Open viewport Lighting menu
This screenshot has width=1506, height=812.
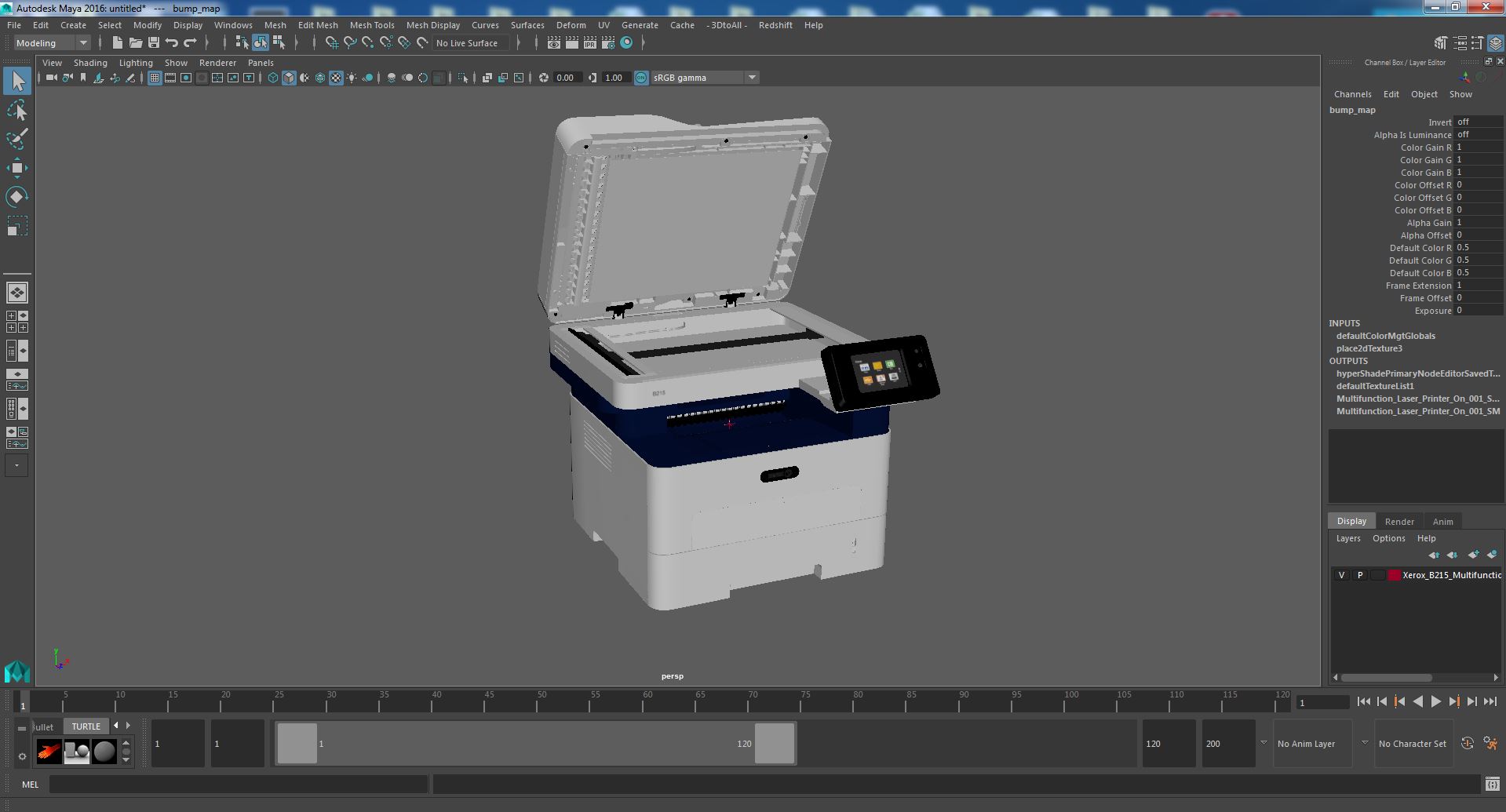tap(136, 63)
